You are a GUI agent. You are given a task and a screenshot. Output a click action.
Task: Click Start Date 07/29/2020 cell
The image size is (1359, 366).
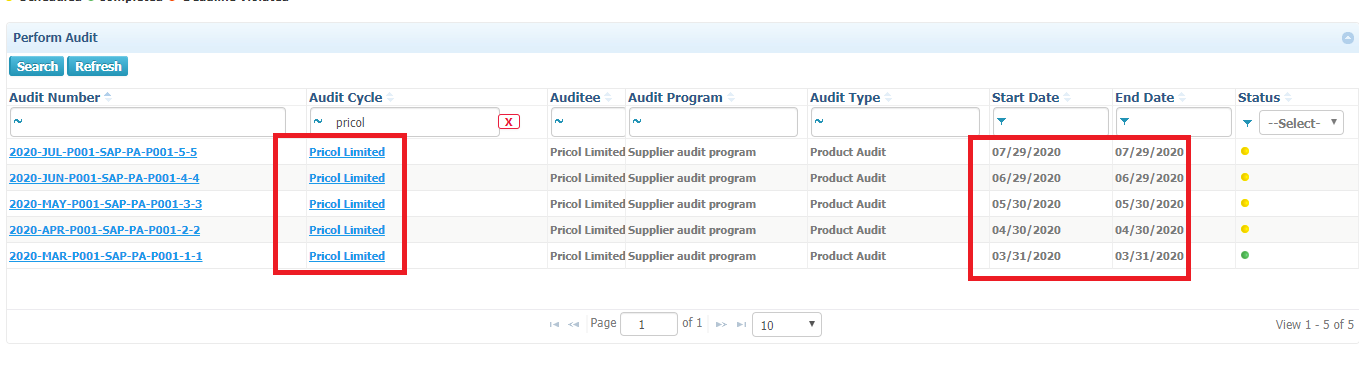click(x=1026, y=152)
